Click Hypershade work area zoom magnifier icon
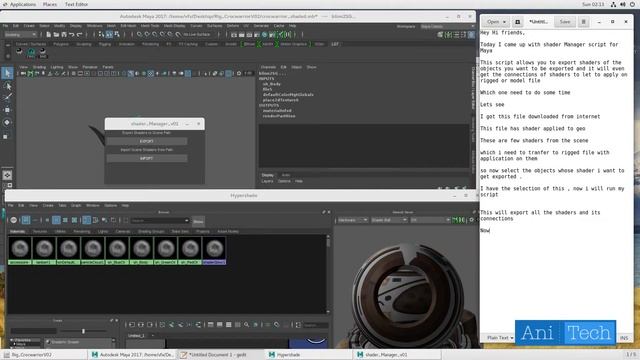The image size is (640, 360). click(x=247, y=325)
